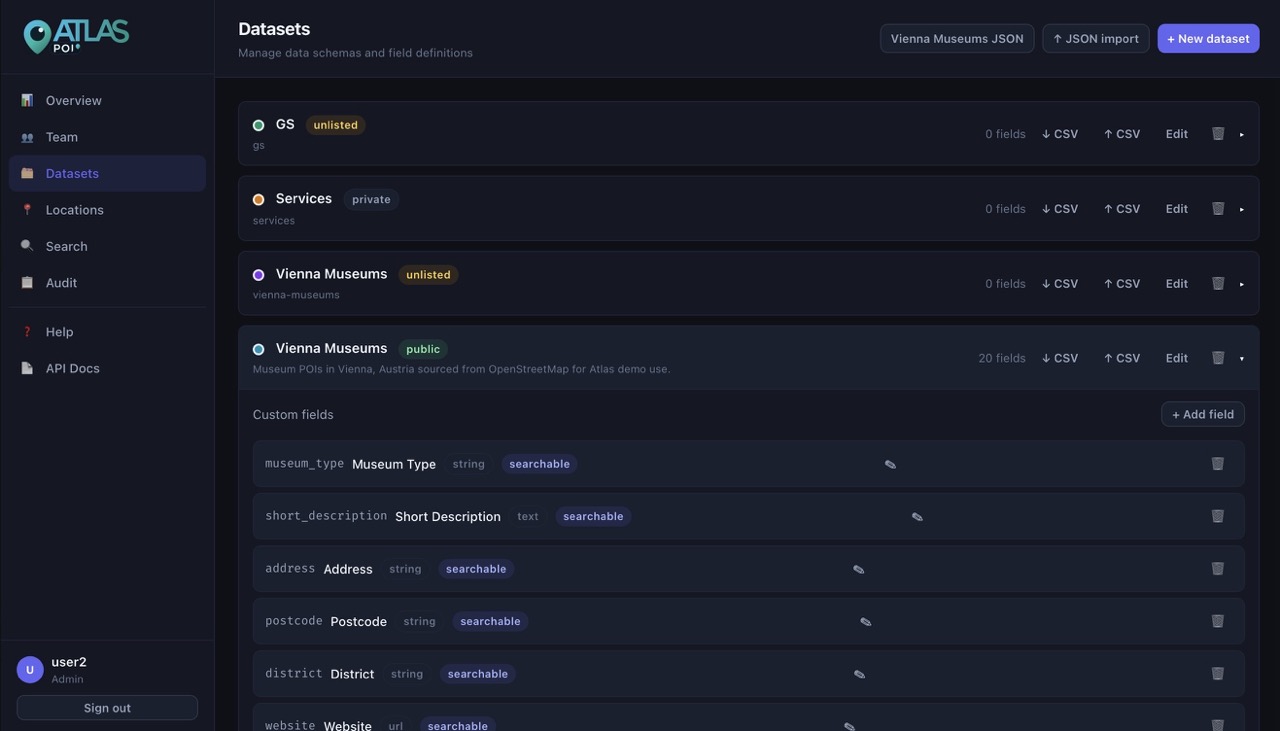This screenshot has height=731, width=1280.
Task: Expand the Services dataset row
Action: tap(1242, 209)
